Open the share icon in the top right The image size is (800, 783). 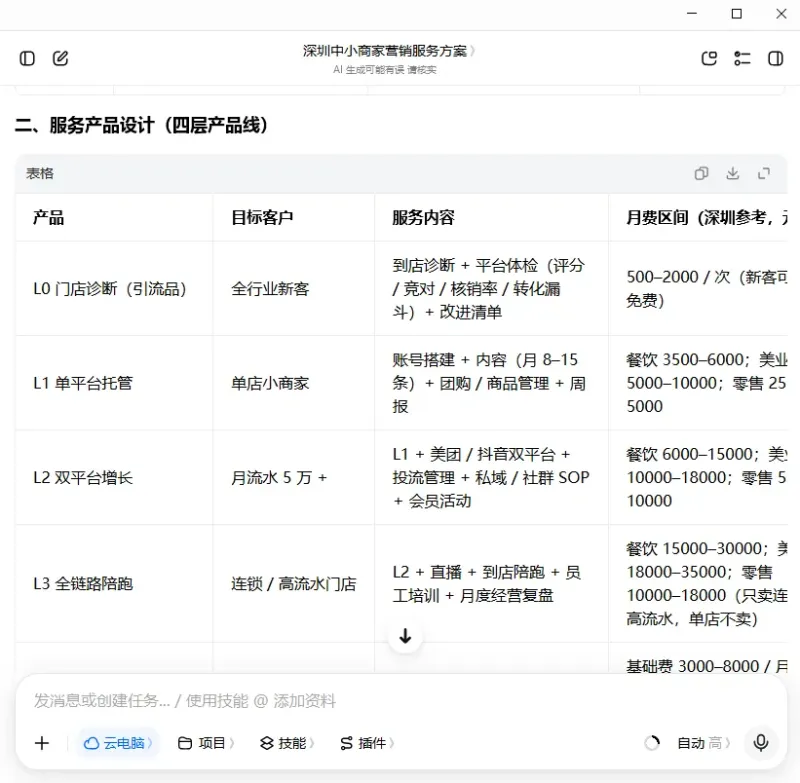coord(709,59)
